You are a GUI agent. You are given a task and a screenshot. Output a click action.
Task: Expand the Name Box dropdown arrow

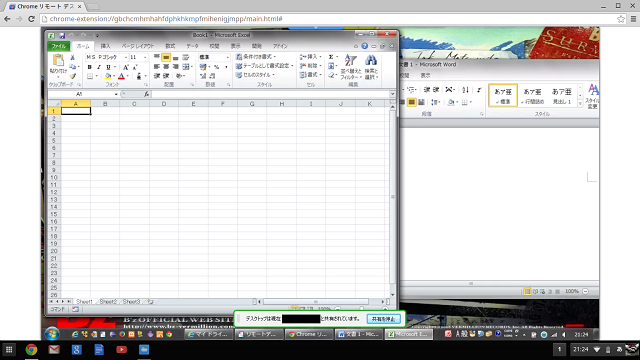(x=116, y=94)
